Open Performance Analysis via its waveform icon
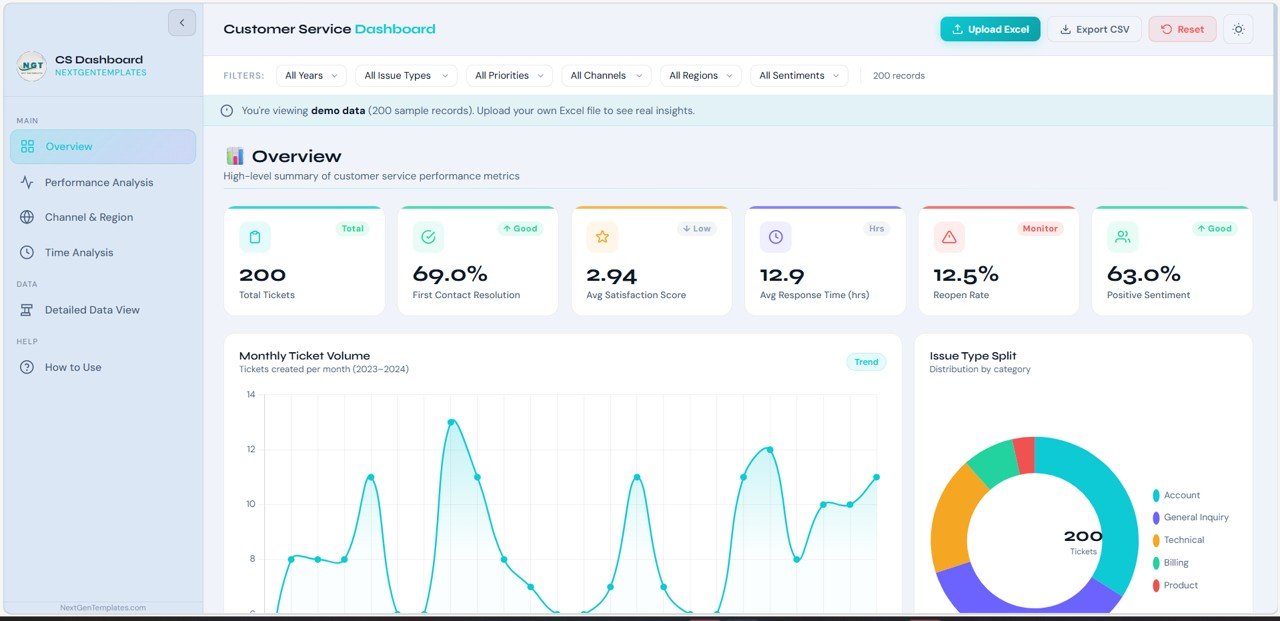Viewport: 1280px width, 621px height. [x=26, y=182]
